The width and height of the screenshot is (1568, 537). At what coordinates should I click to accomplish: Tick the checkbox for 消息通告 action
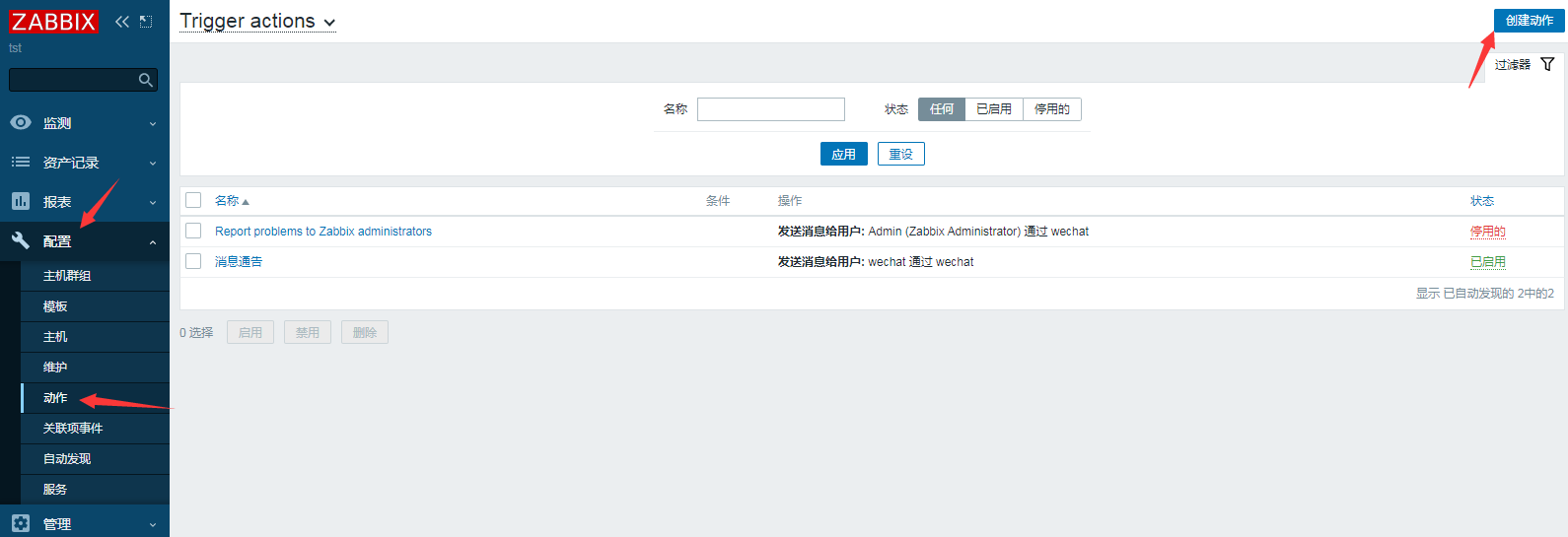point(193,261)
